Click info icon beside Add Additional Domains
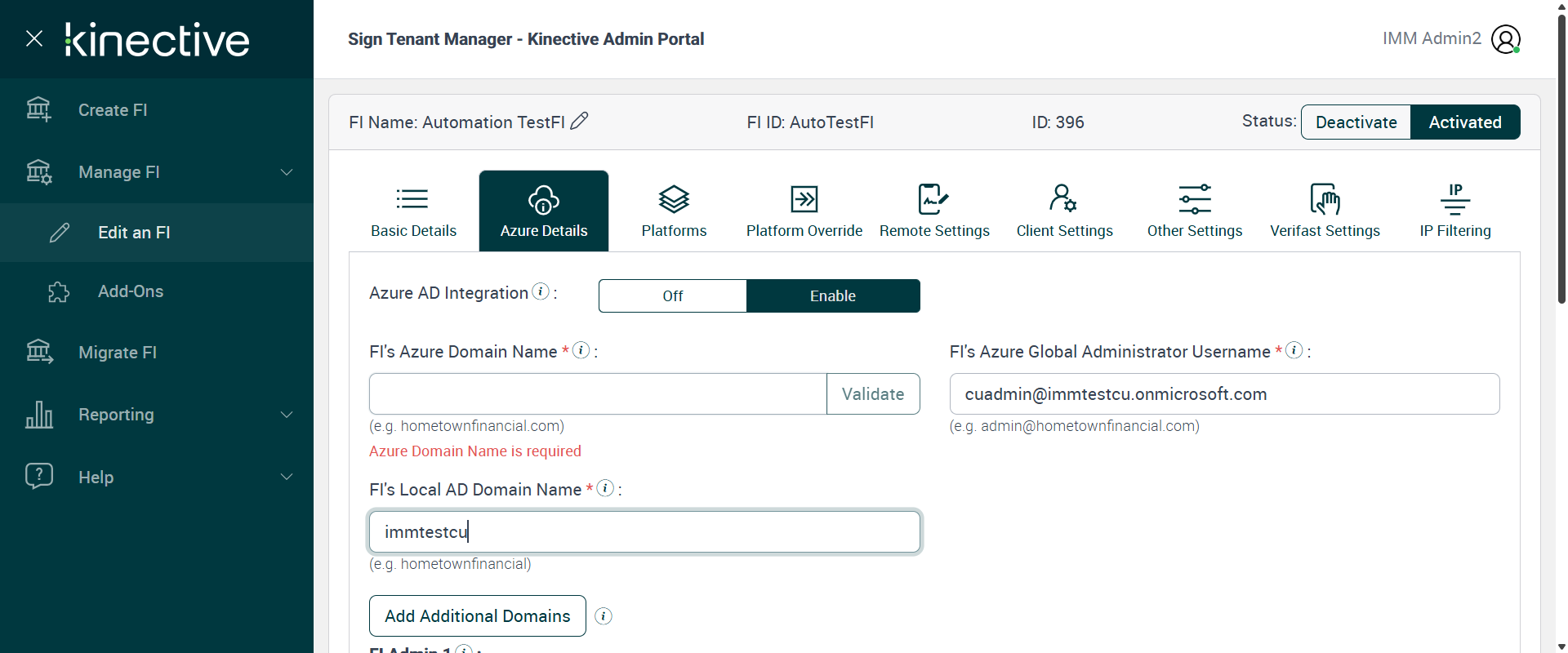1568x653 pixels. 604,616
